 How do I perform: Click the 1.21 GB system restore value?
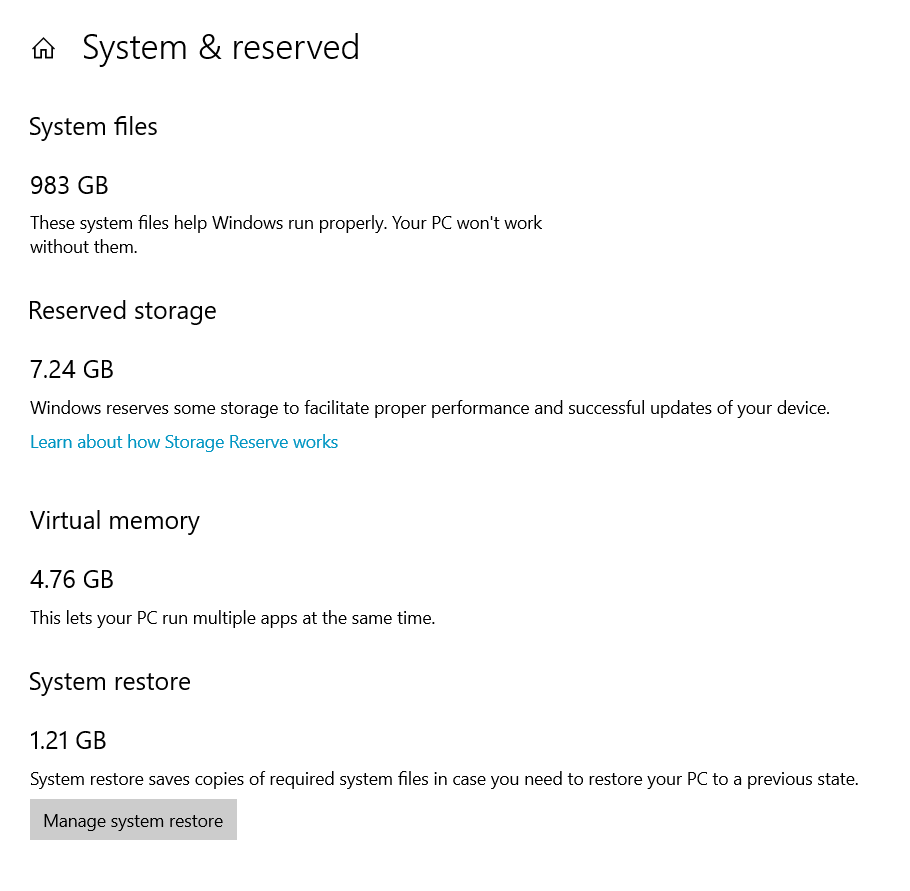(68, 740)
